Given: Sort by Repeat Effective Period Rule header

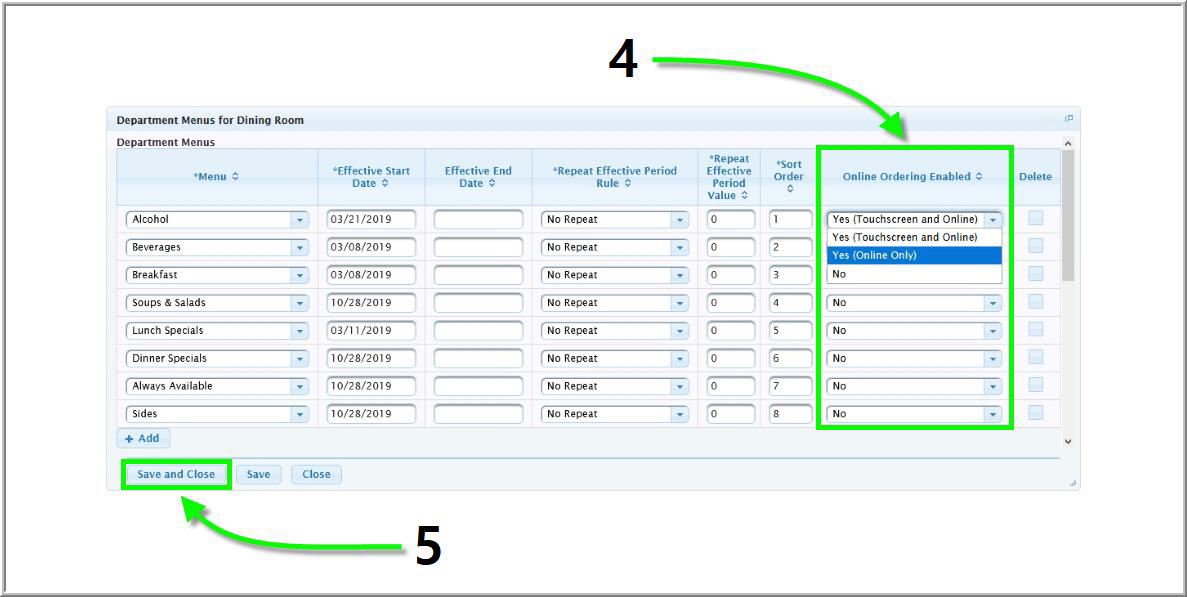Looking at the screenshot, I should tap(614, 177).
